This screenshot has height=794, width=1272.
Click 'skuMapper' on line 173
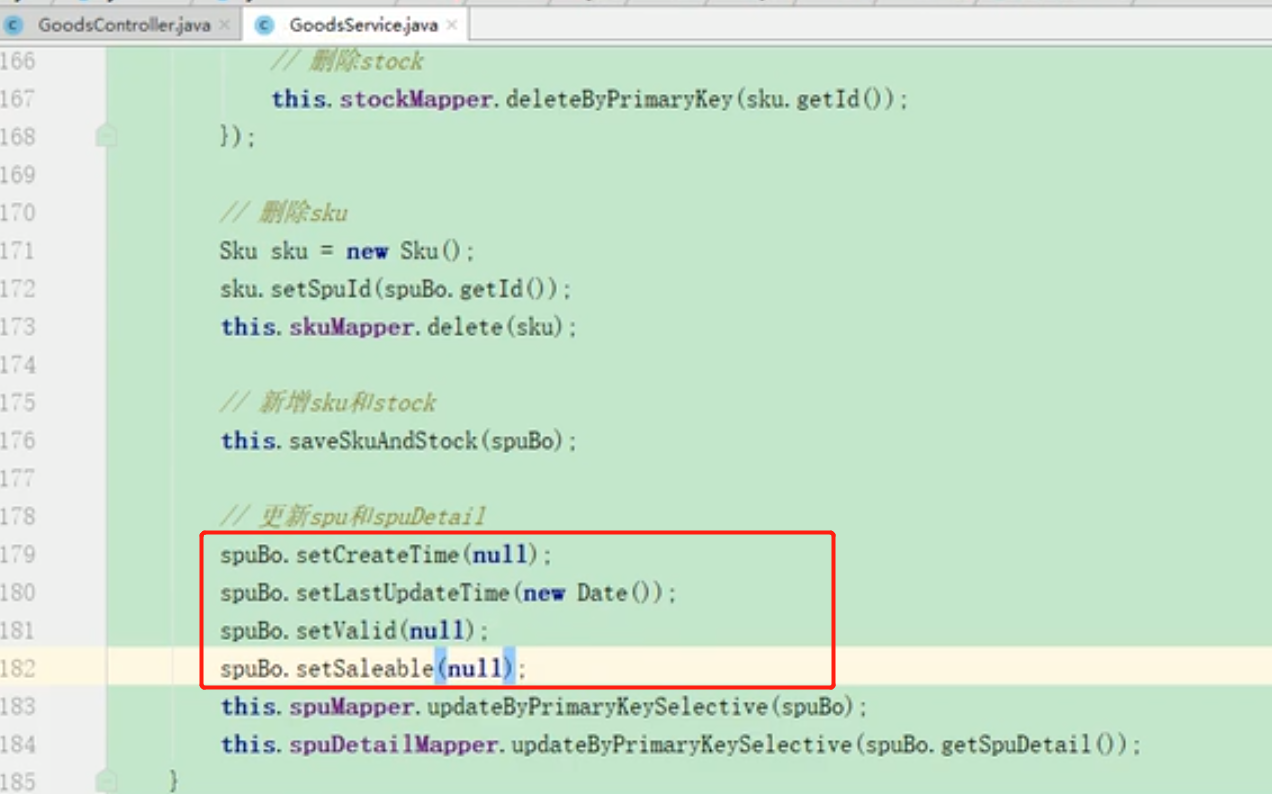pos(353,327)
